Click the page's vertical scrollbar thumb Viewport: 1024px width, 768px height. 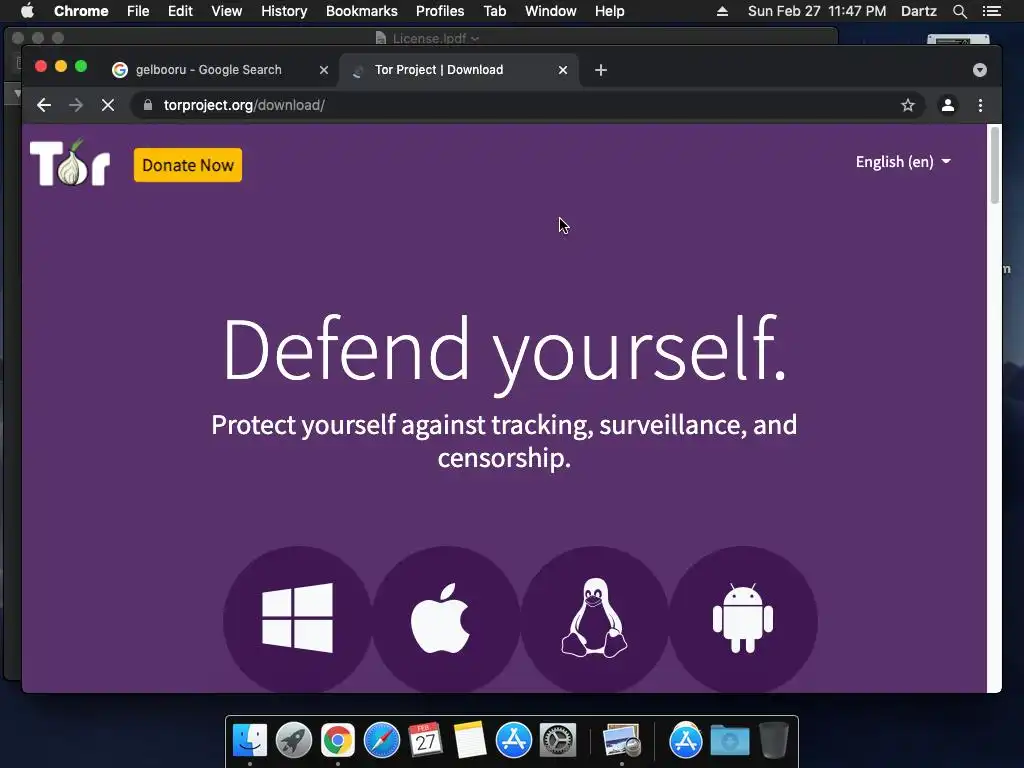(x=995, y=166)
